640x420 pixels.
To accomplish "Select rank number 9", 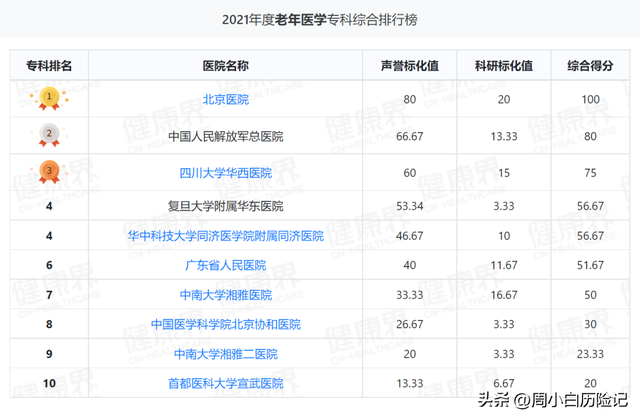I will coord(49,354).
